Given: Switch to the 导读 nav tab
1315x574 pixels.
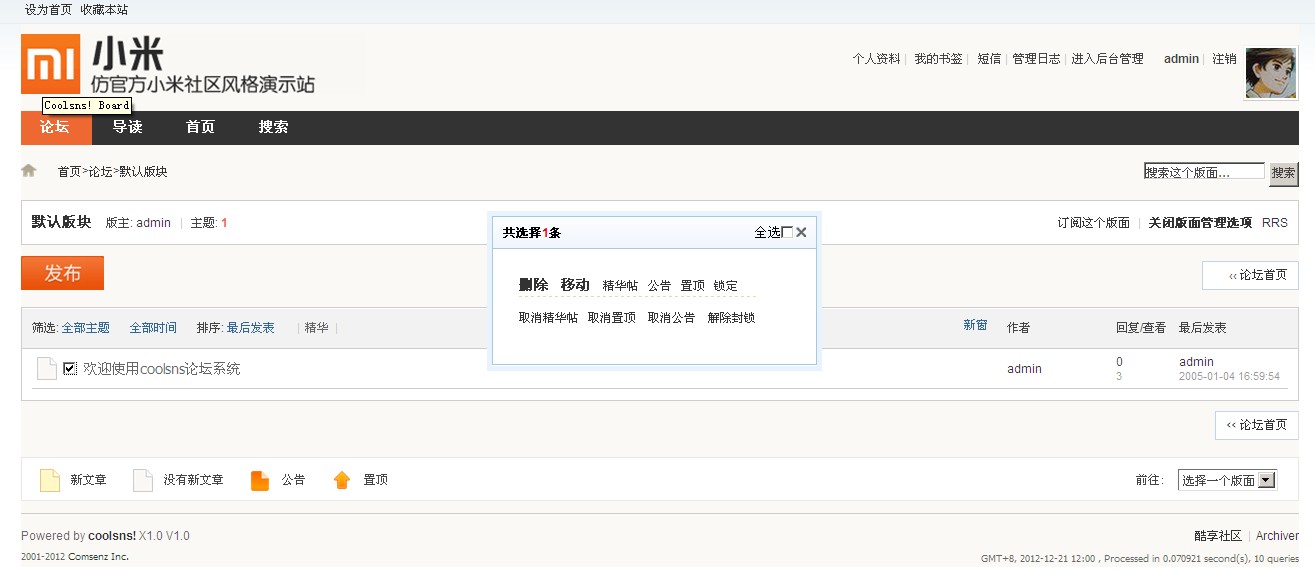Looking at the screenshot, I should click(127, 127).
